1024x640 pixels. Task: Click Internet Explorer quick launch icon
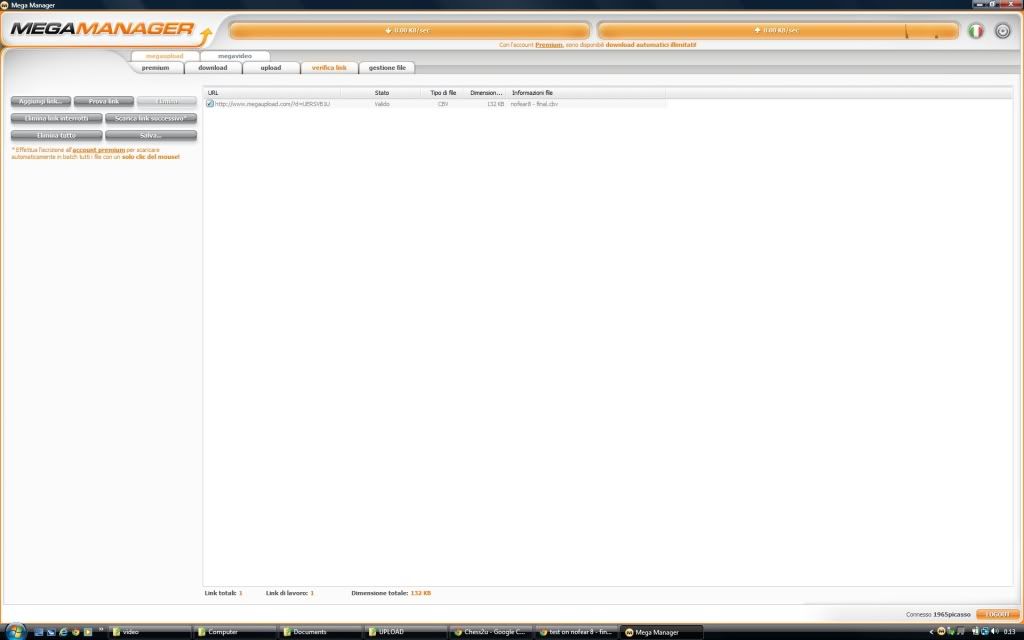pos(63,632)
